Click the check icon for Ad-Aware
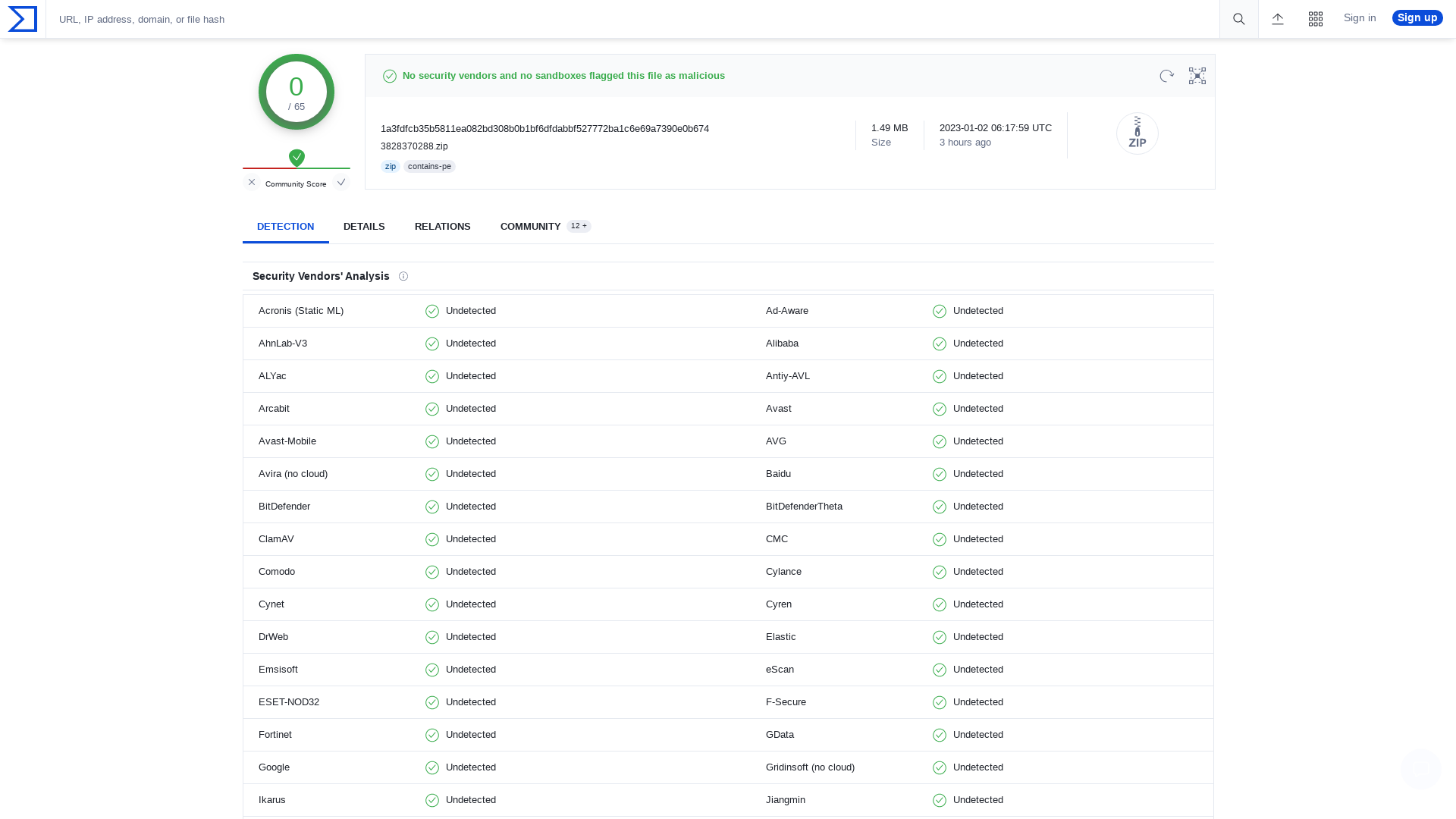The image size is (1456, 819). click(x=940, y=311)
